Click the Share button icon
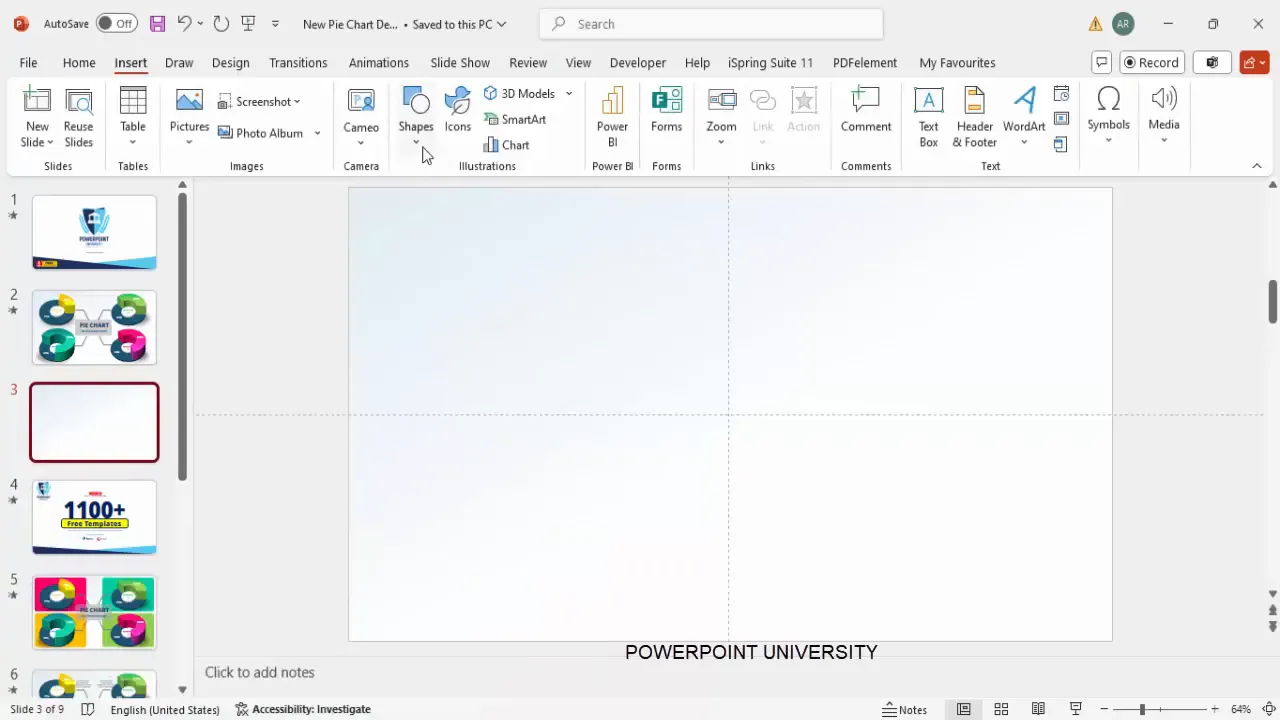The image size is (1280, 720). point(1254,62)
